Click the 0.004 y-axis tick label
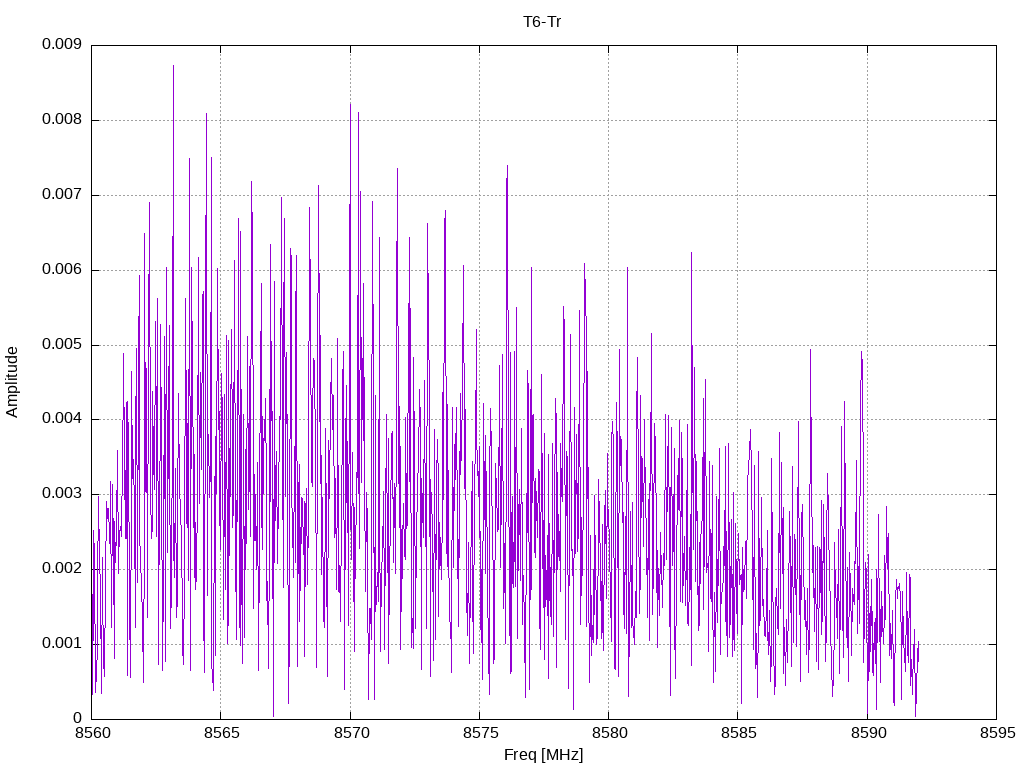 click(62, 418)
